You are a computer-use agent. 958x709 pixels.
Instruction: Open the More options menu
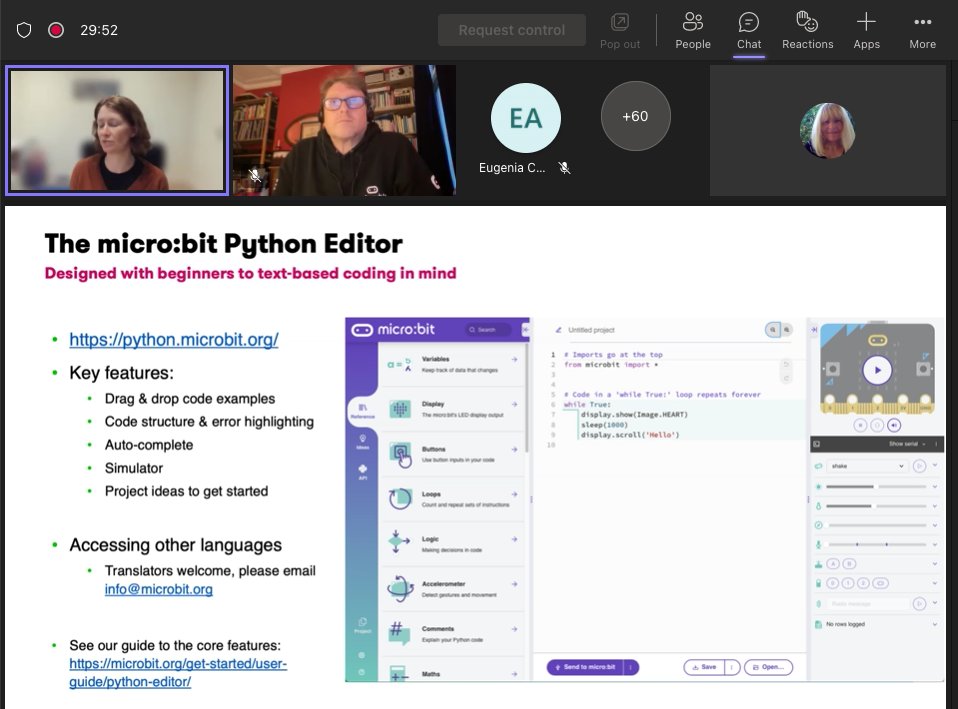[922, 31]
